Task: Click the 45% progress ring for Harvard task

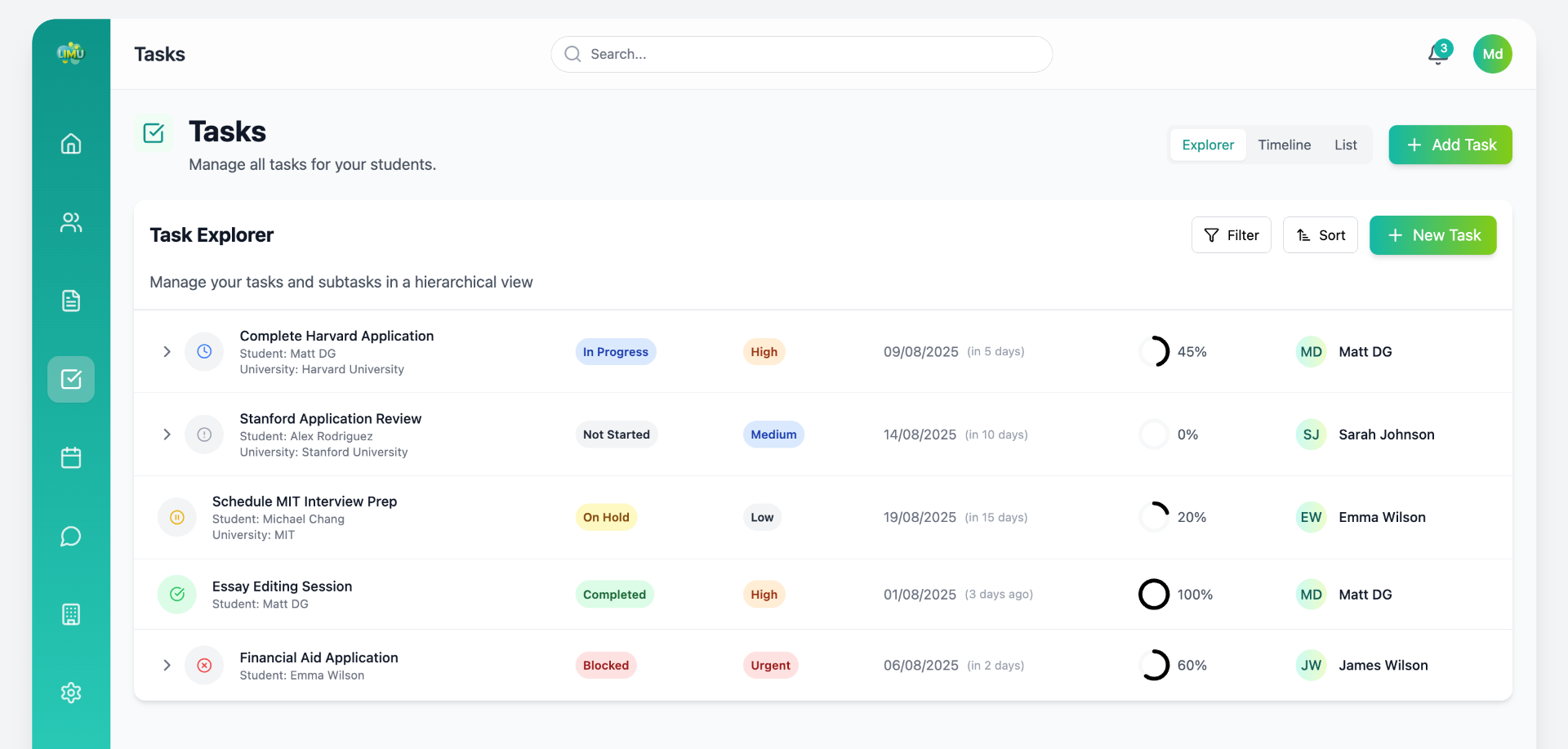Action: (1154, 352)
